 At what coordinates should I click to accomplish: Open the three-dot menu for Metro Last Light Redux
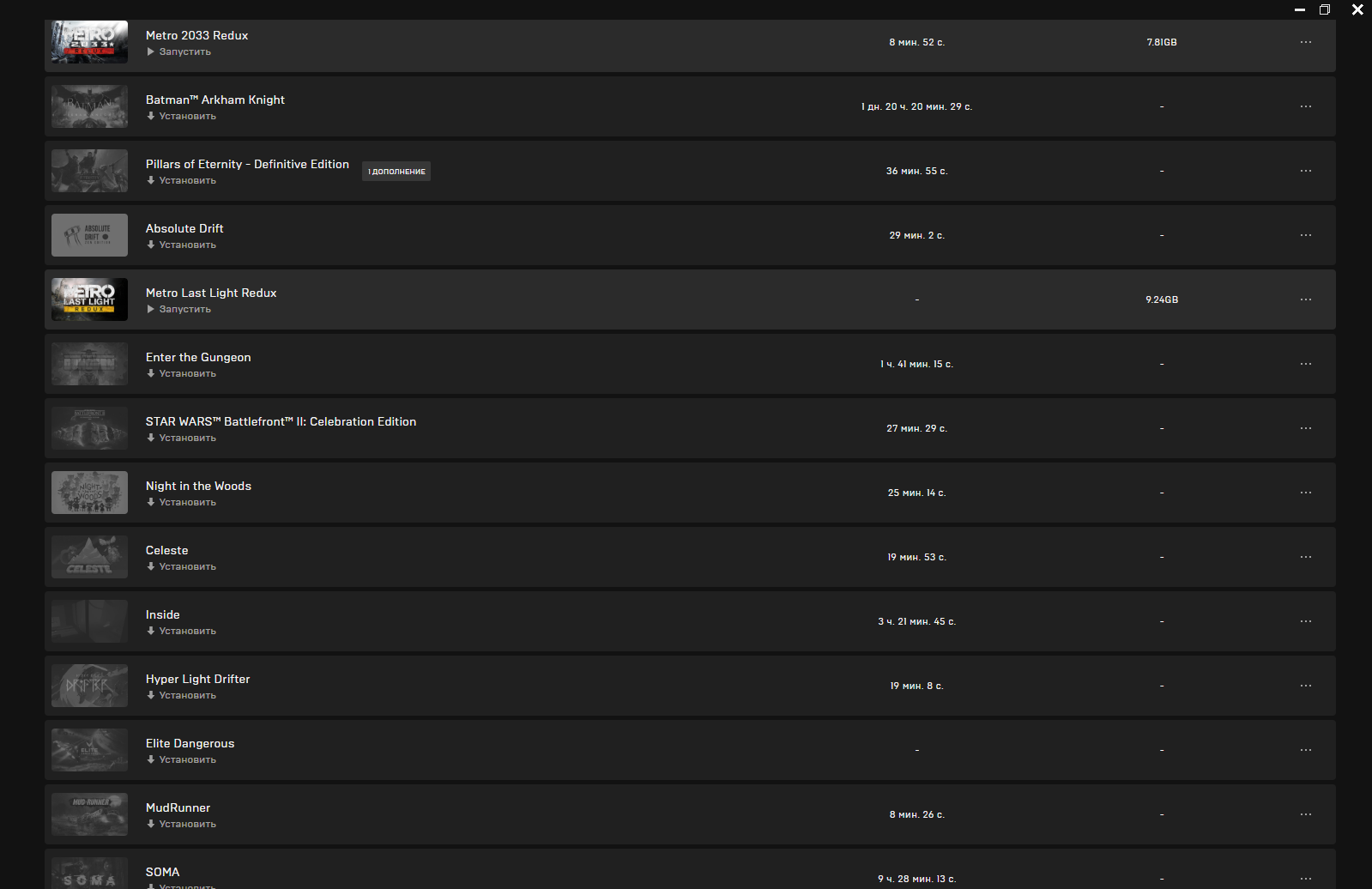(1305, 299)
